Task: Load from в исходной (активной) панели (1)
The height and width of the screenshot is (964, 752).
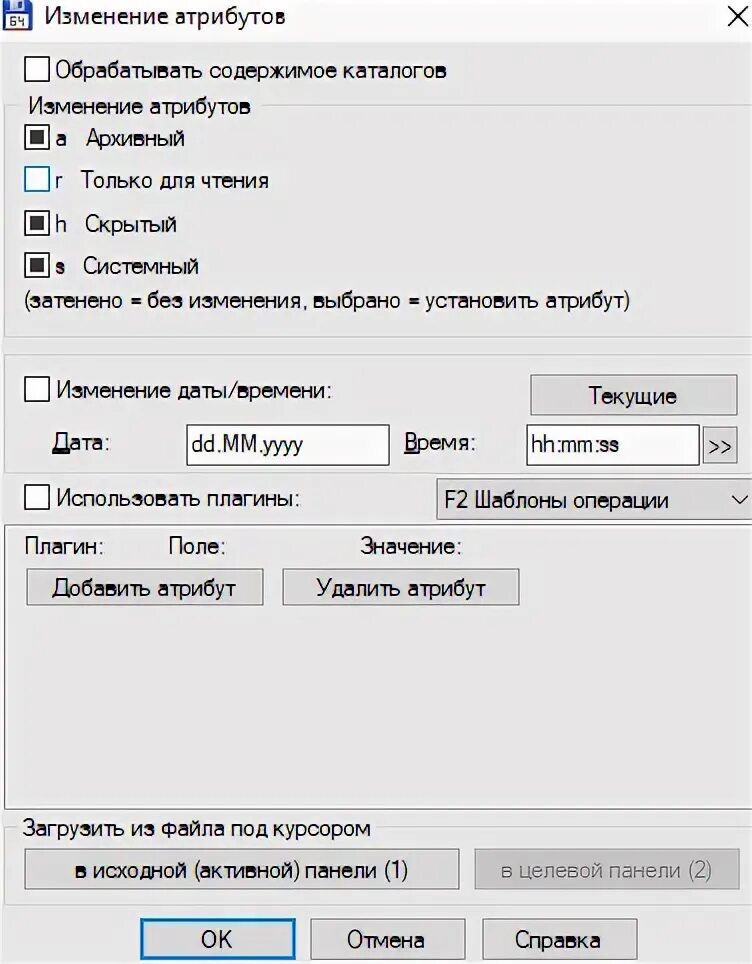Action: pos(242,869)
